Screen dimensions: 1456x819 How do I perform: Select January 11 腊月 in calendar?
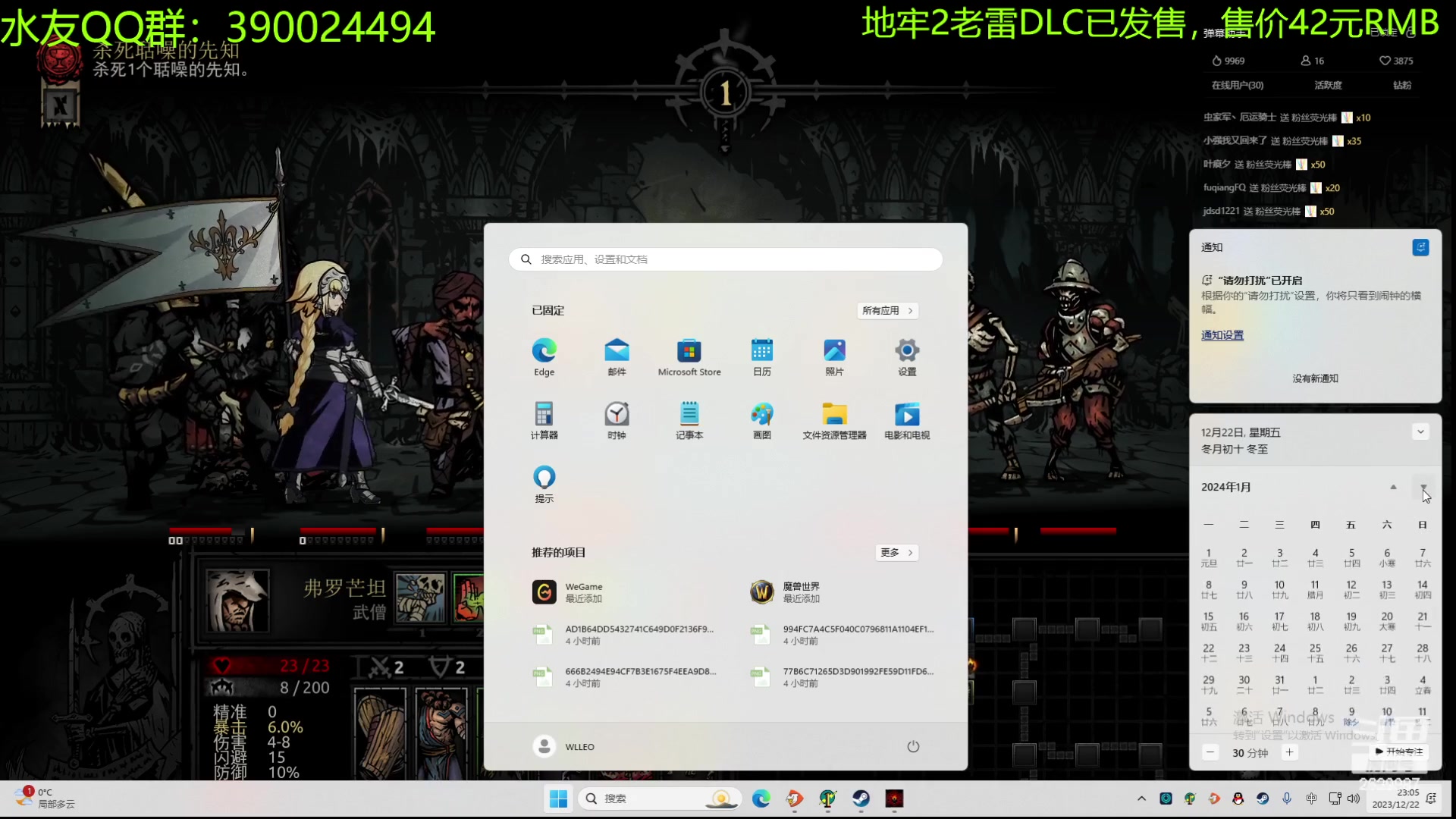[1315, 589]
